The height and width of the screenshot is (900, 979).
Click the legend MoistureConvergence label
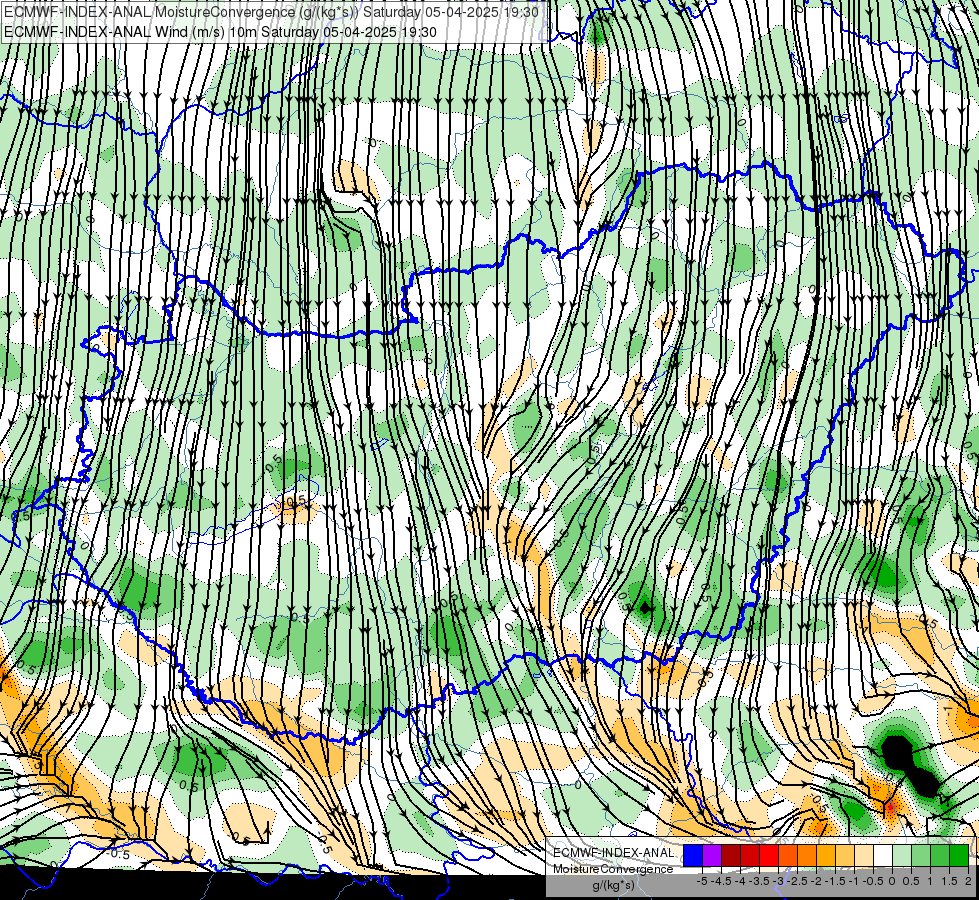click(613, 869)
